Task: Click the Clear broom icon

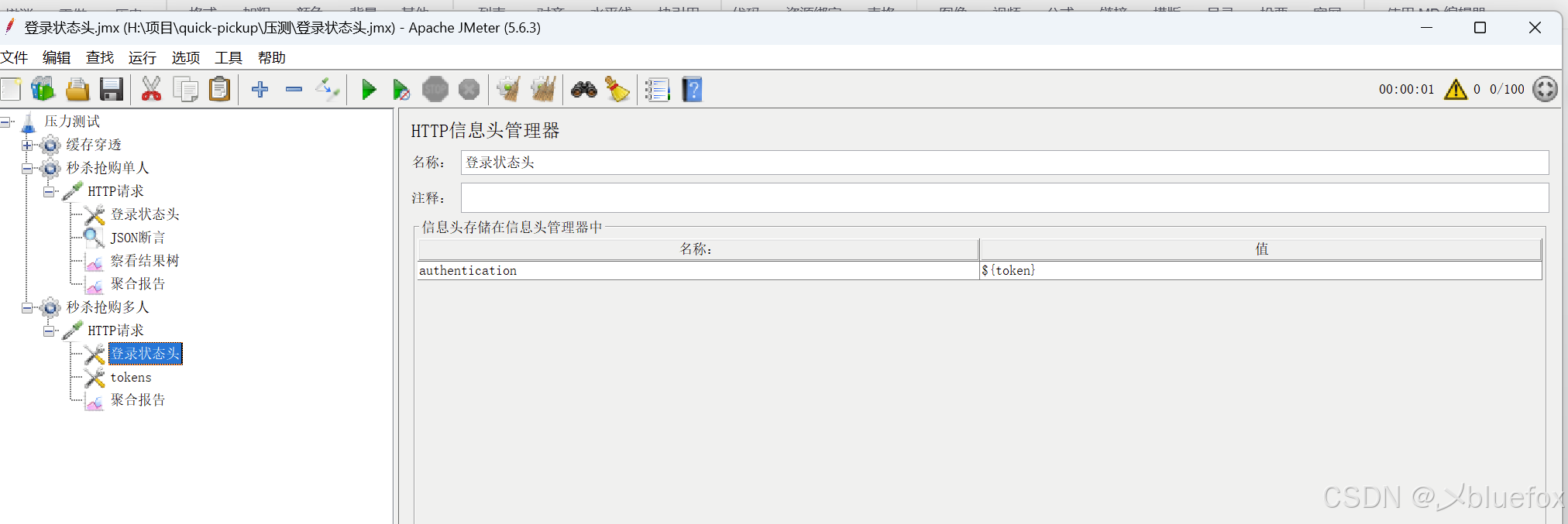Action: [508, 90]
